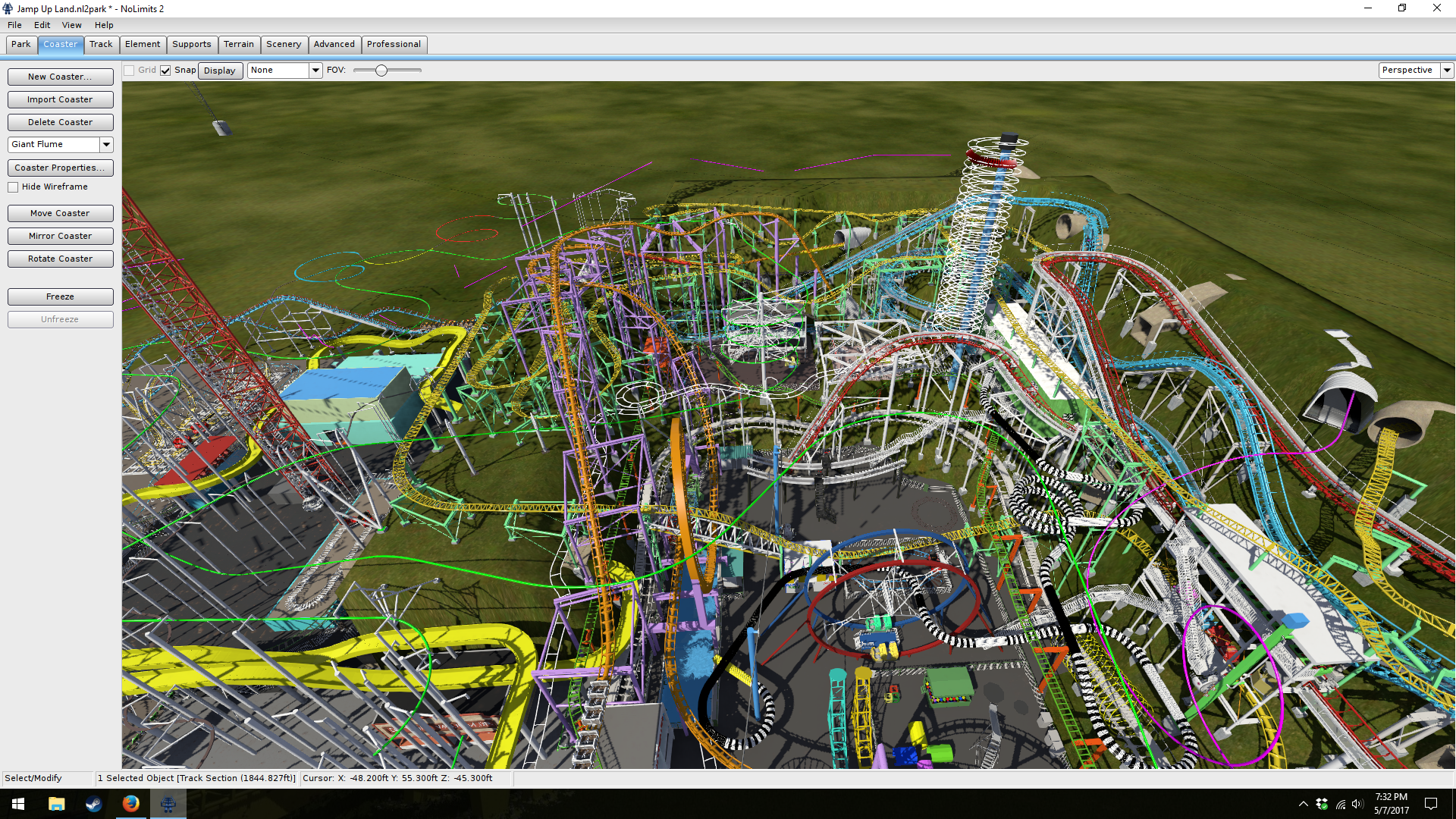Image resolution: width=1456 pixels, height=819 pixels.
Task: Open Firefox browser taskbar icon
Action: [130, 804]
